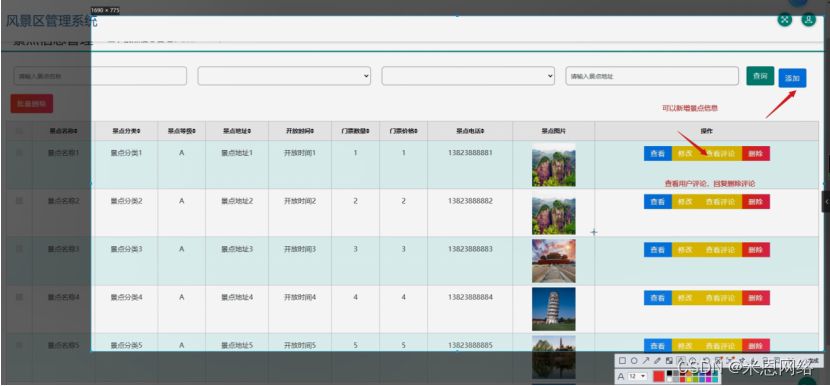Screen dimensions: 830x386
Task: Open the second filter dropdown before address field
Action: pos(468,76)
